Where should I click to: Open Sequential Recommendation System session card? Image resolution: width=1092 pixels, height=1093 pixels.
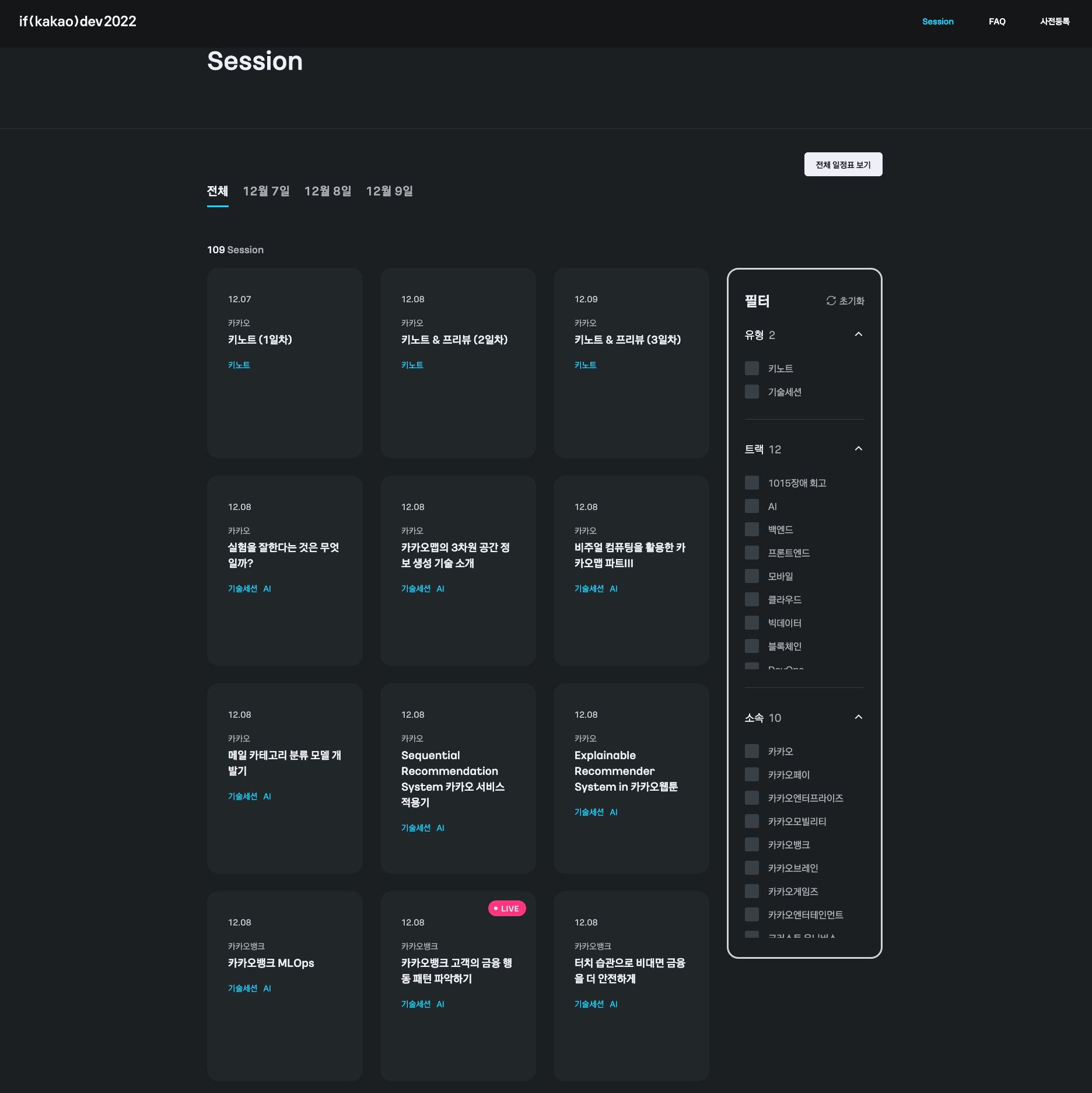click(x=458, y=778)
